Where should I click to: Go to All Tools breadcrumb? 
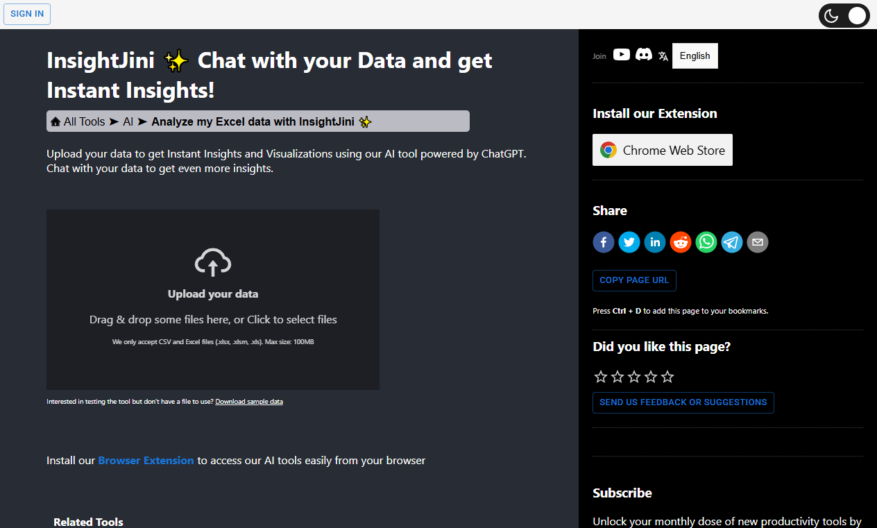click(84, 121)
